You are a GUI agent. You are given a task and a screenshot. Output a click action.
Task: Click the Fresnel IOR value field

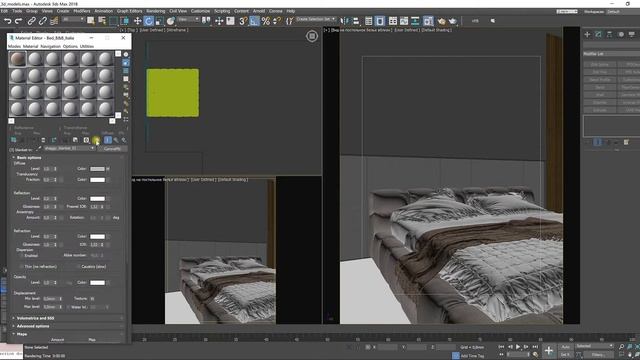[95, 207]
